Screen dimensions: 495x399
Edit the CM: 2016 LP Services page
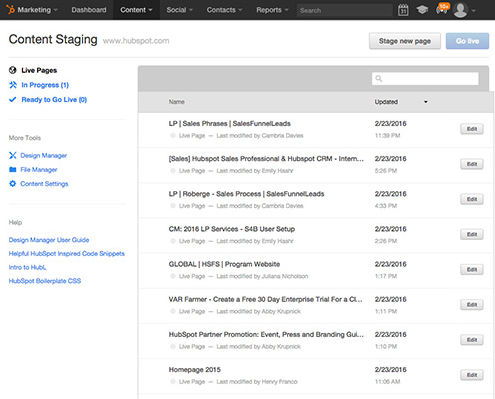[x=472, y=234]
